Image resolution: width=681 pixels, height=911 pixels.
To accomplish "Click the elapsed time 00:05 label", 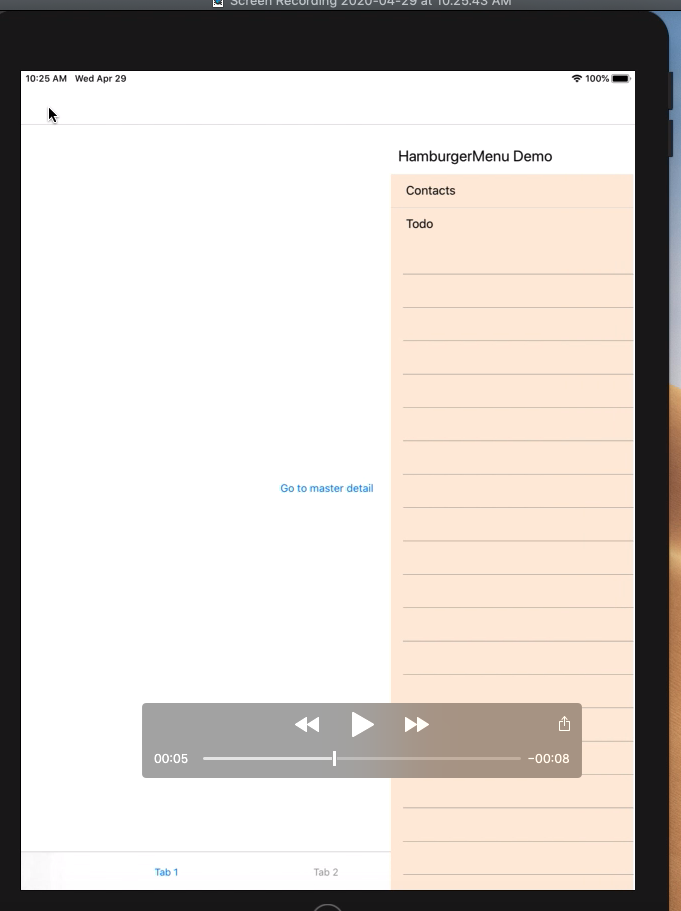I will pos(171,759).
